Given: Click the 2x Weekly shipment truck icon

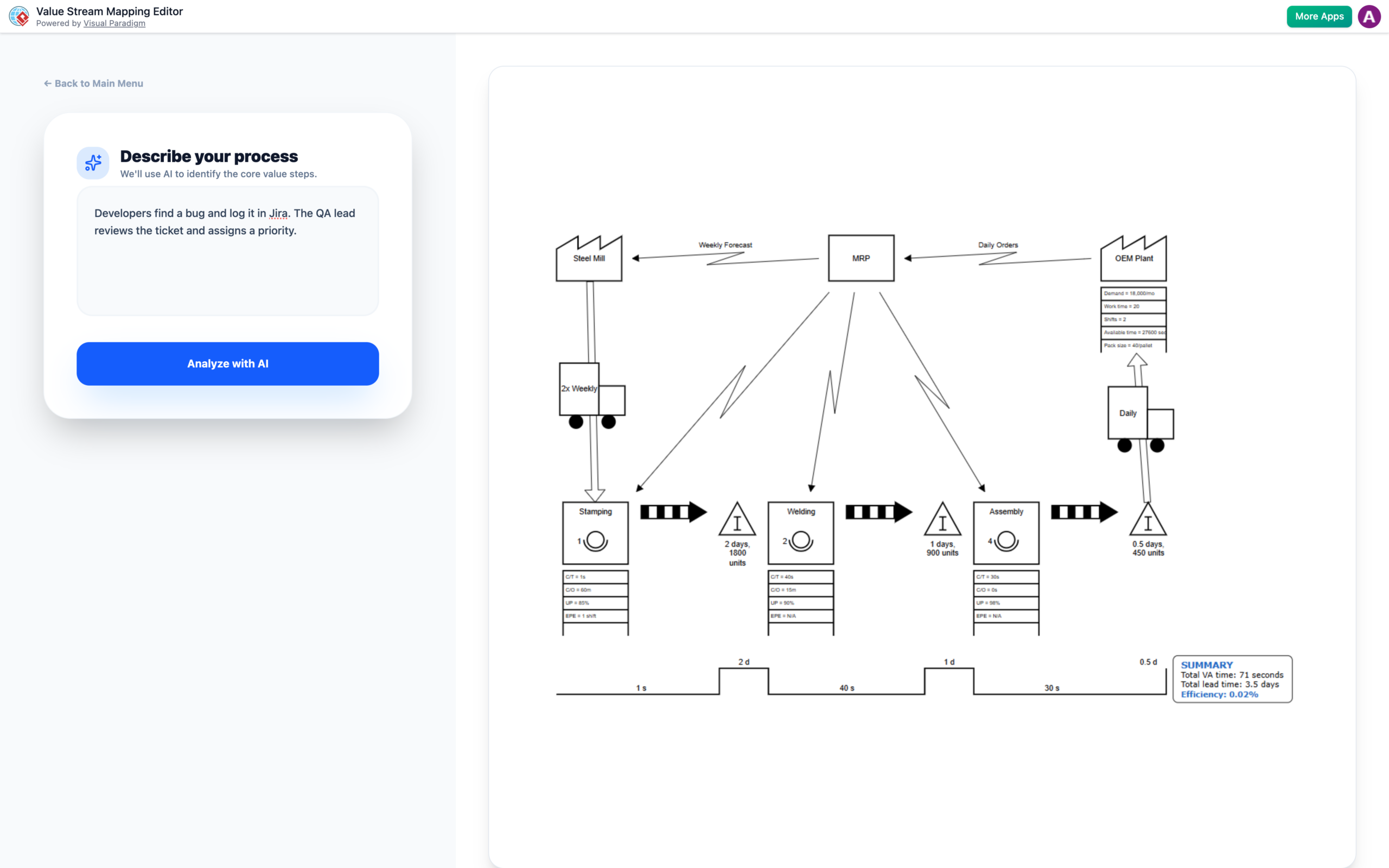Looking at the screenshot, I should click(x=587, y=396).
